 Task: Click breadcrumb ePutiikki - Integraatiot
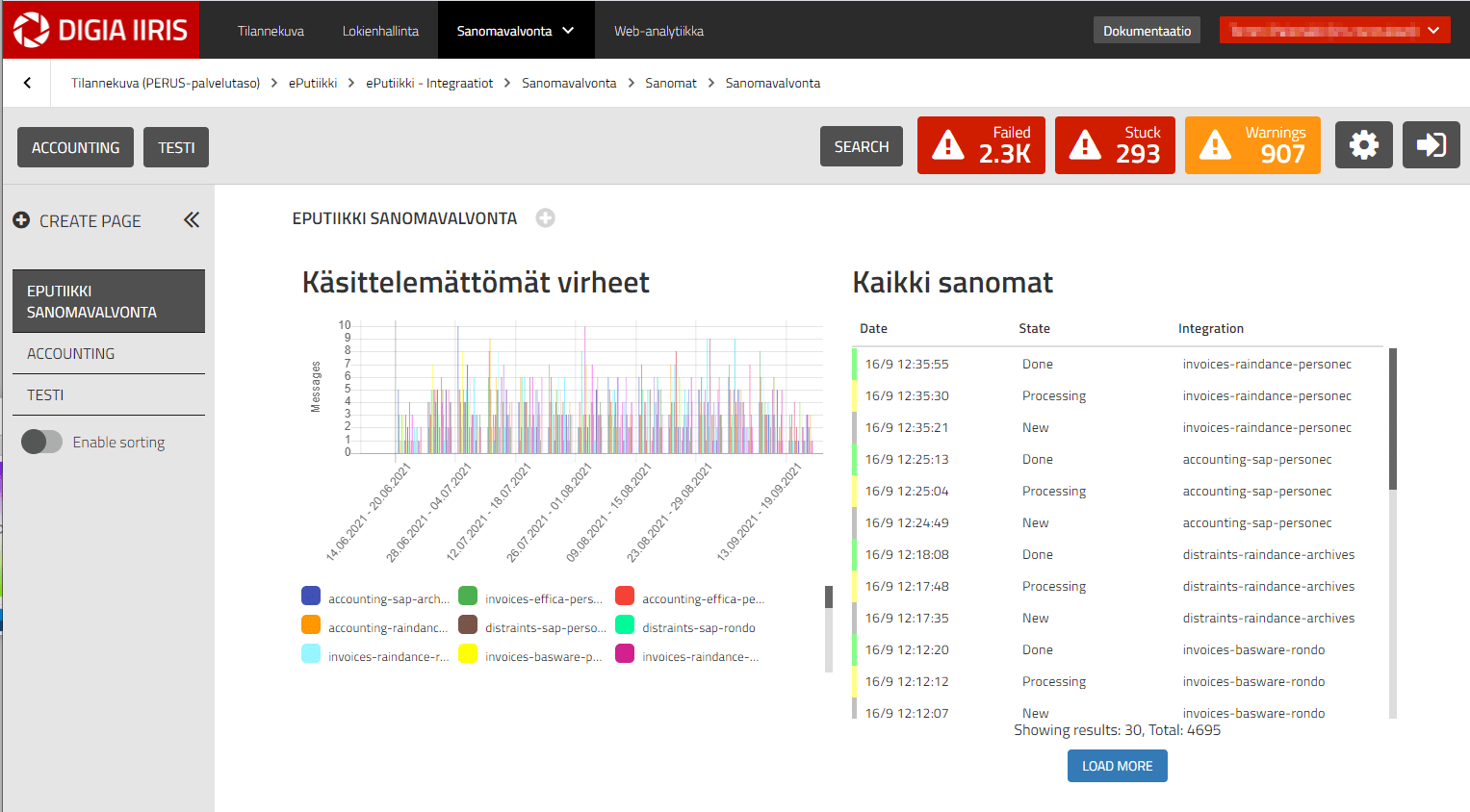[x=429, y=83]
